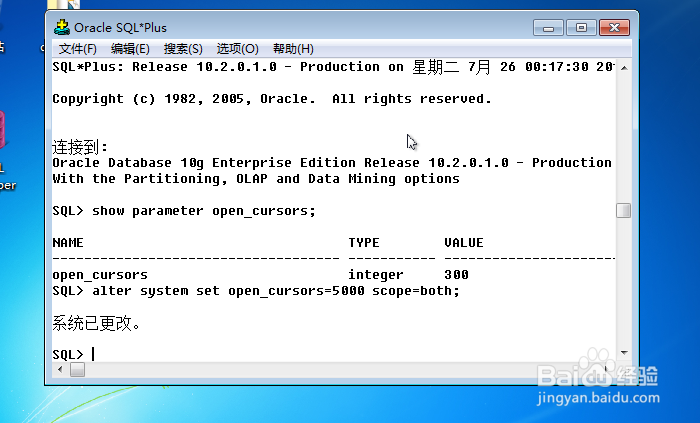Click the 'show parameter open_cursors;' command text
The height and width of the screenshot is (423, 700).
tap(204, 211)
